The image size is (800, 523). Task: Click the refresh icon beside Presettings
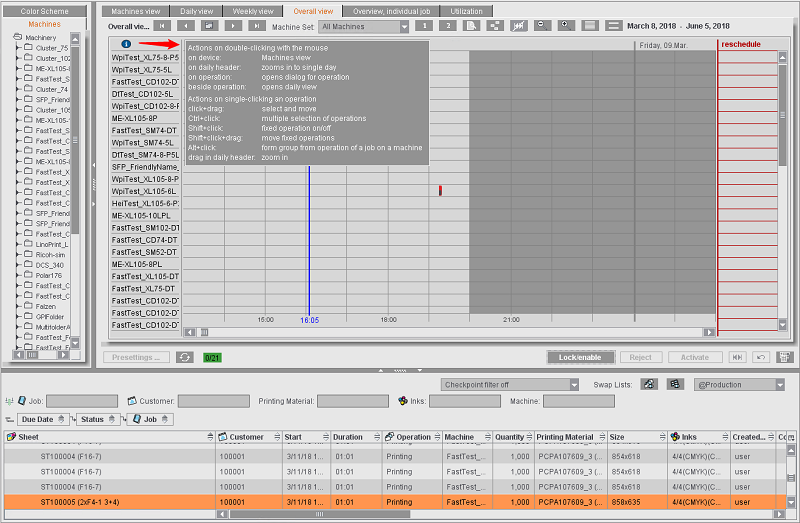pos(185,357)
